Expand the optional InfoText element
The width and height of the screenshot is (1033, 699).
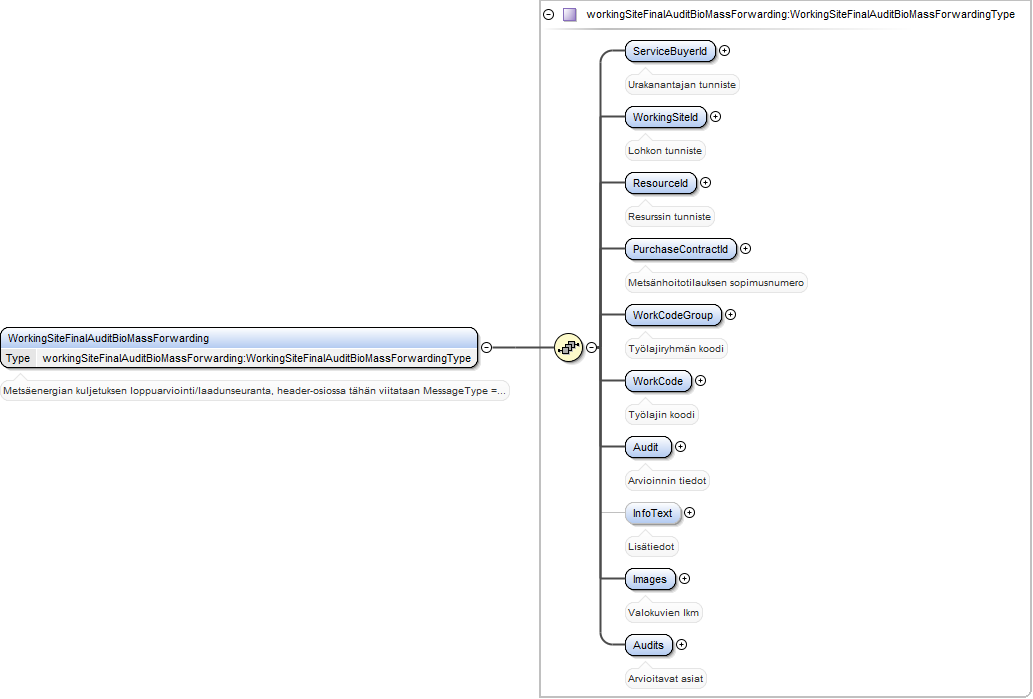point(690,513)
